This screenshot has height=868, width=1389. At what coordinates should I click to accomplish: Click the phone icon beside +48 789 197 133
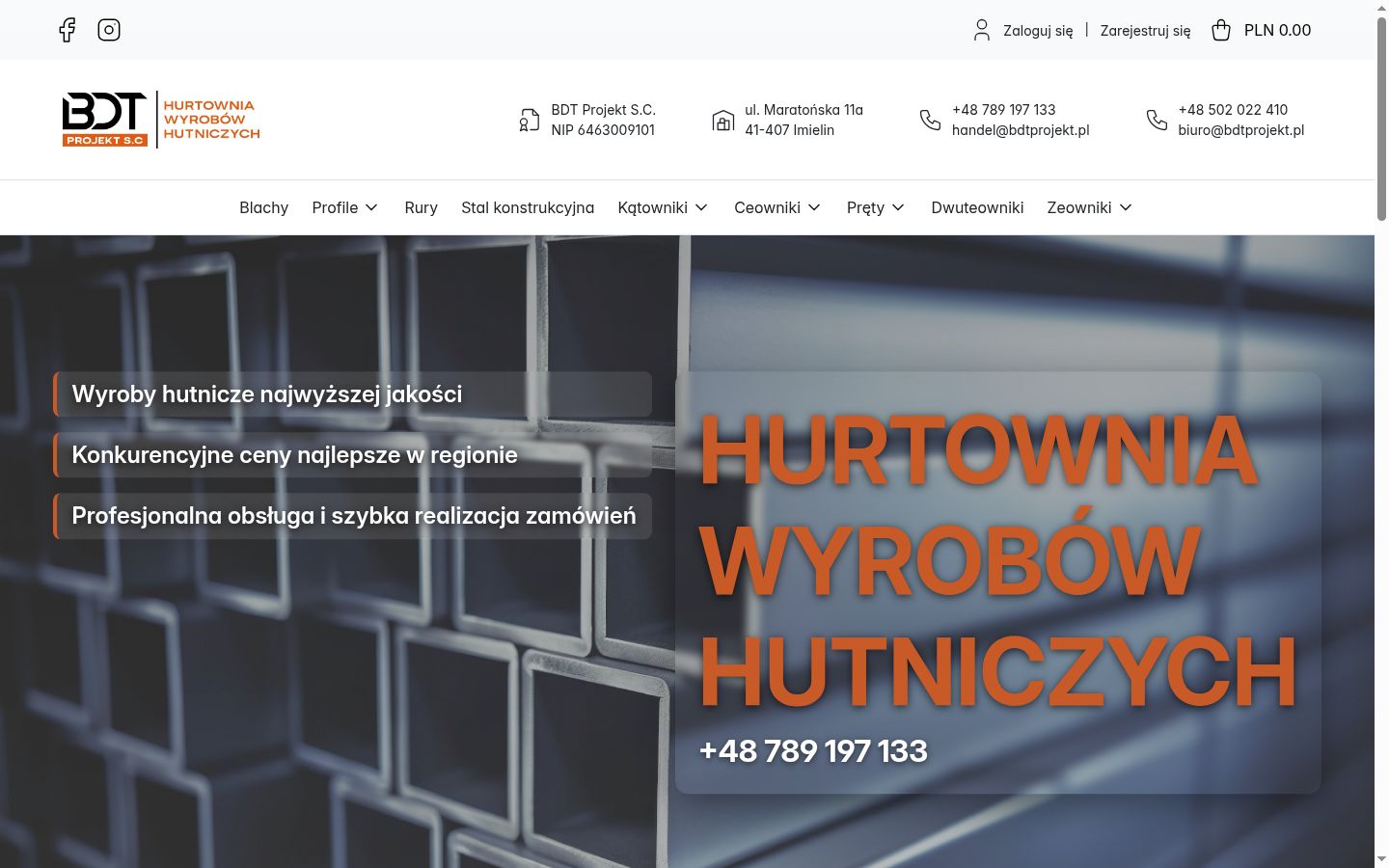pyautogui.click(x=930, y=120)
